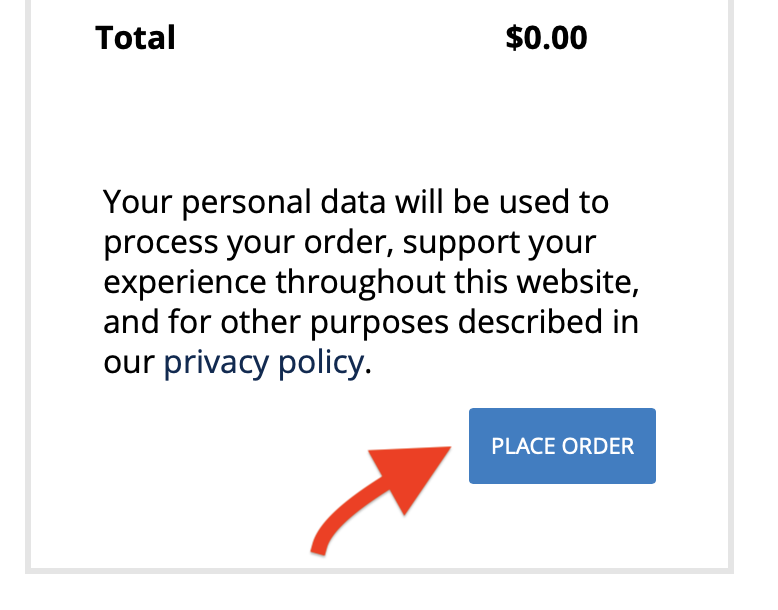Click the phrase 'experience throughout this website'
The image size is (778, 610).
pos(368,282)
